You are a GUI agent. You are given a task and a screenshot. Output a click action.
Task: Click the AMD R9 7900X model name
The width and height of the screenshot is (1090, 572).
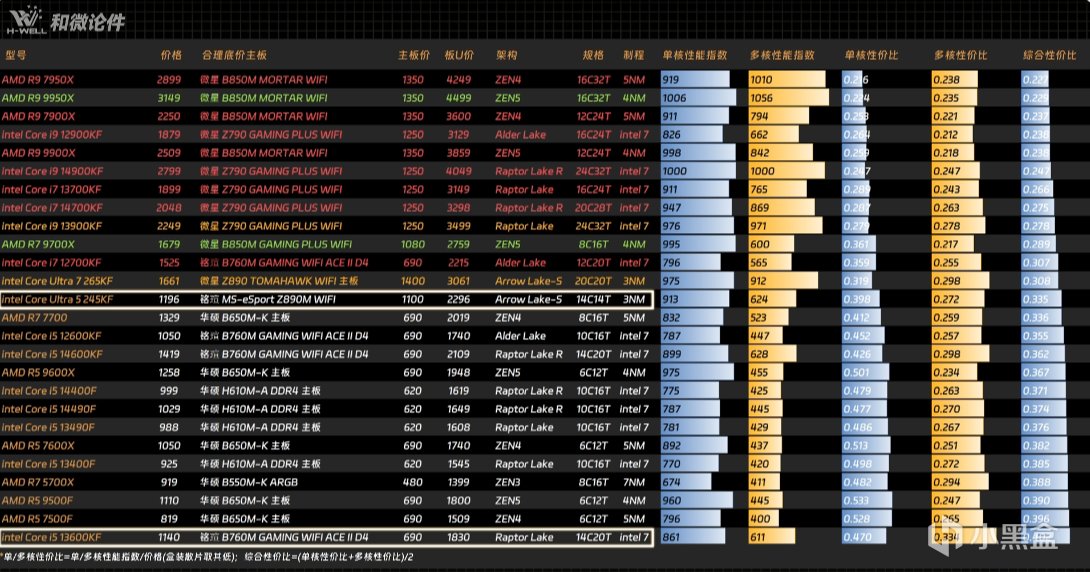tap(38, 116)
